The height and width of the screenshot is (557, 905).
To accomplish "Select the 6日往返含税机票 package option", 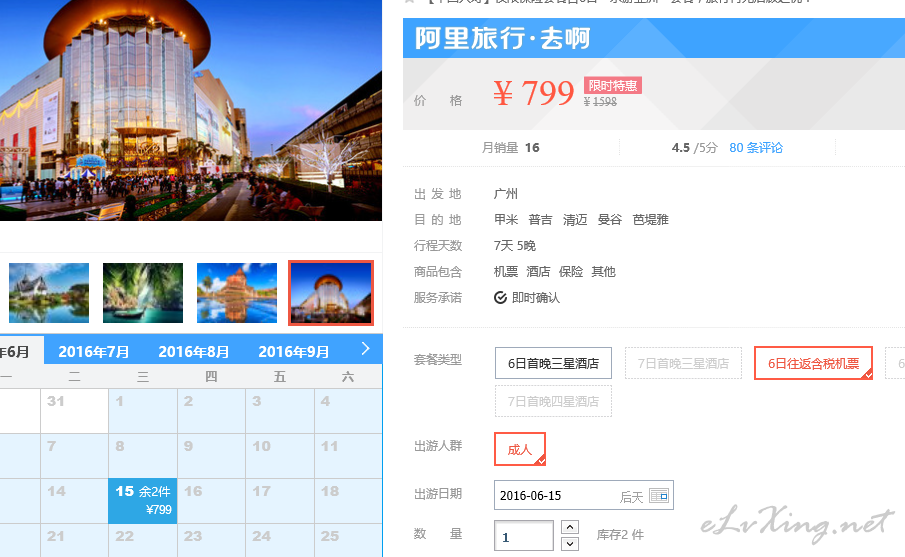I will 813,363.
